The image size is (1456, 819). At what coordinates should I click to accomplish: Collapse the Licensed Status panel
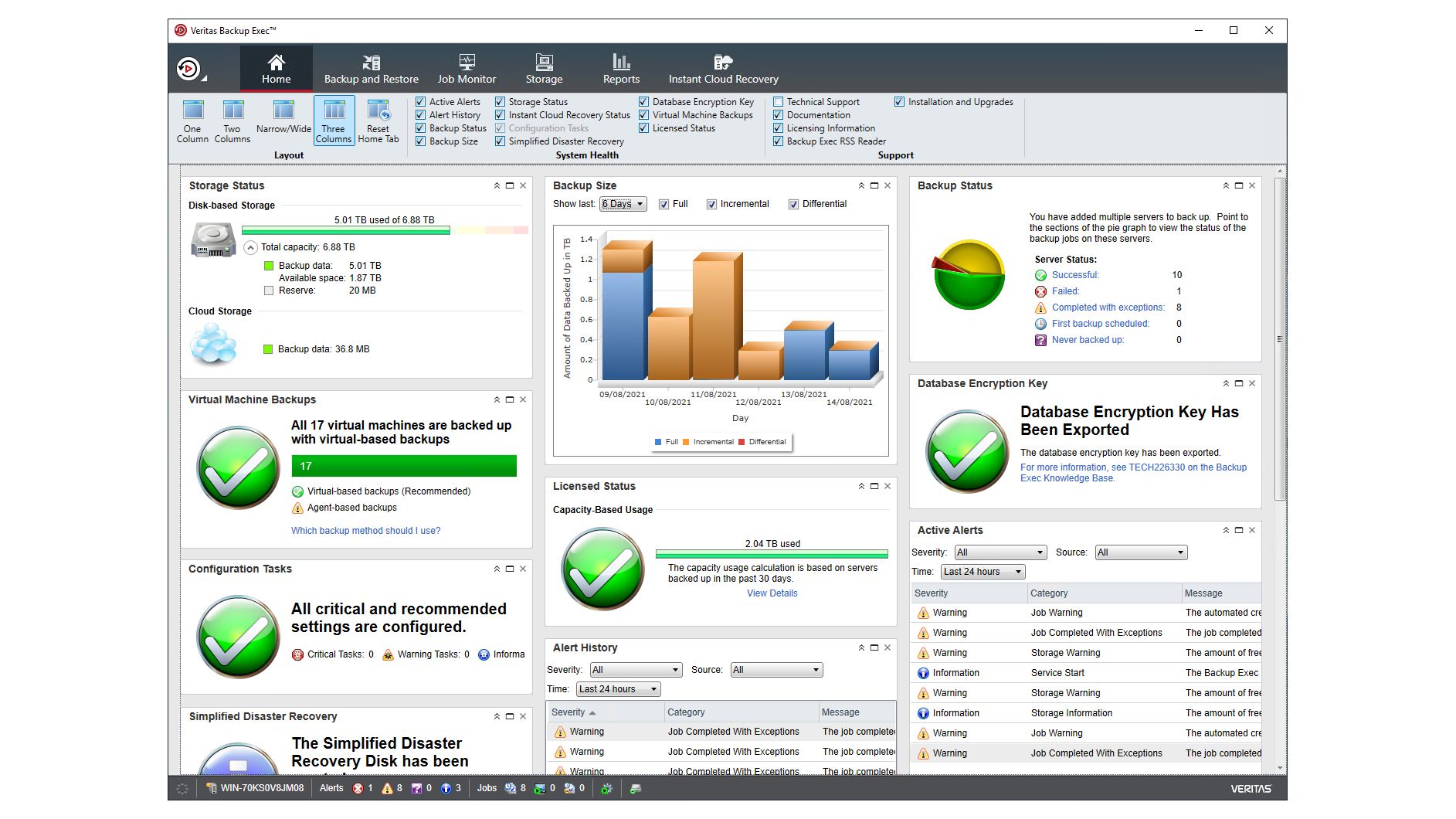pyautogui.click(x=861, y=486)
